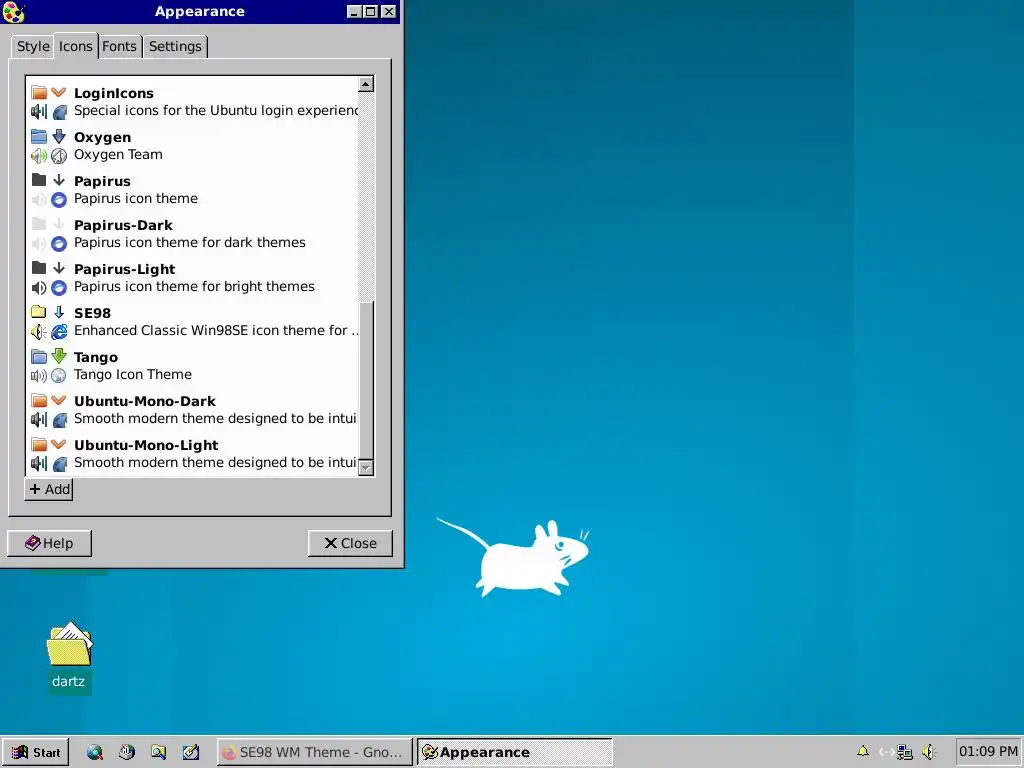Click the Ubuntu-Mono-Light orange chevron arrow icon
The height and width of the screenshot is (768, 1024).
click(59, 444)
